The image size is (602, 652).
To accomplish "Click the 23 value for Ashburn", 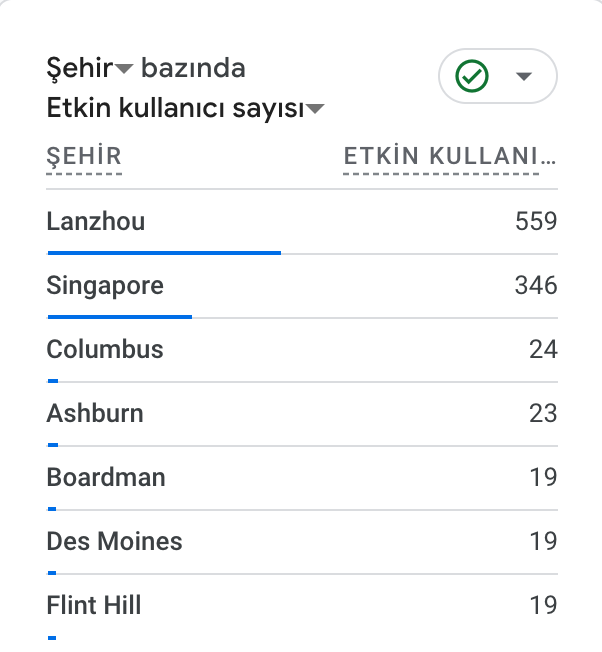I will point(543,413).
